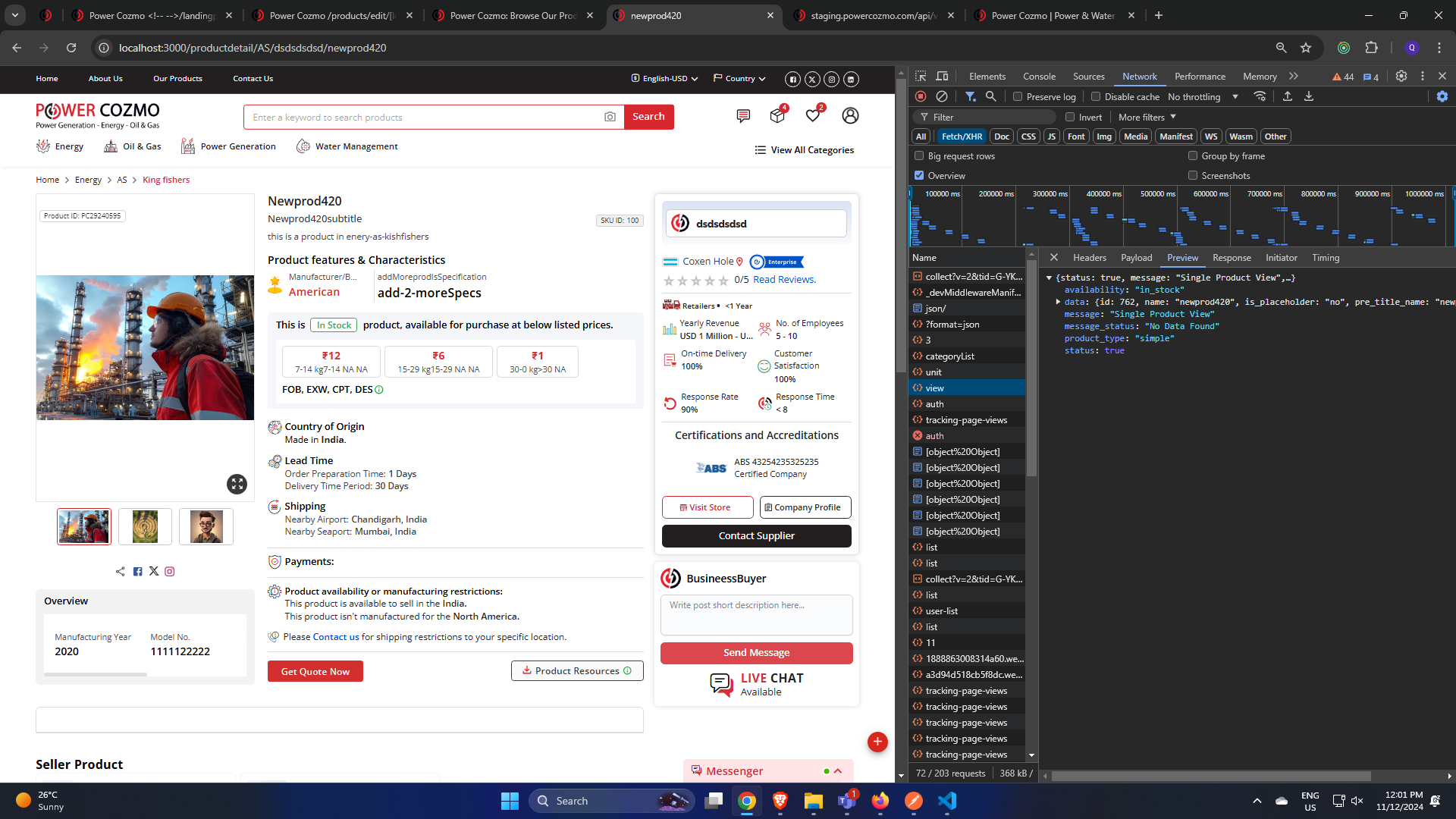This screenshot has height=819, width=1456.
Task: Click the fullscreen expand icon on product image
Action: [x=237, y=484]
